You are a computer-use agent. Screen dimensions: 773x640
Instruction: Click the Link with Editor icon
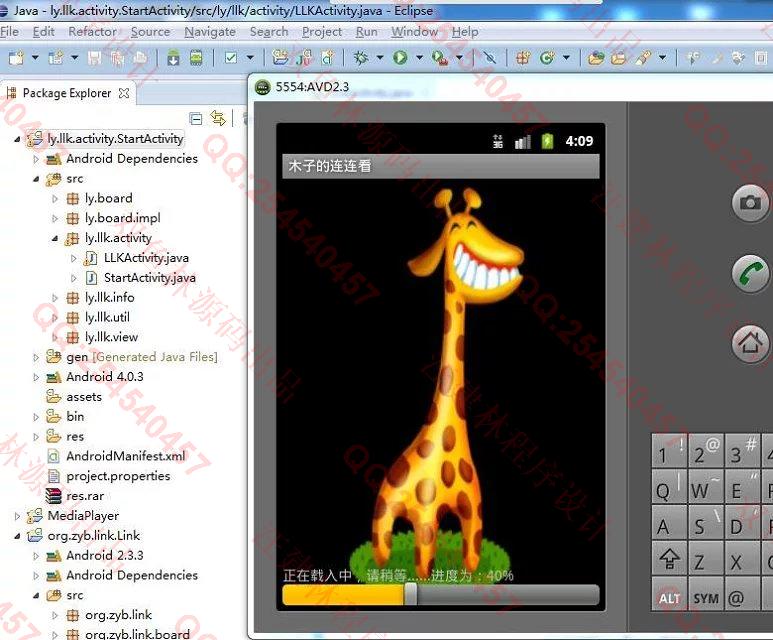(x=217, y=118)
